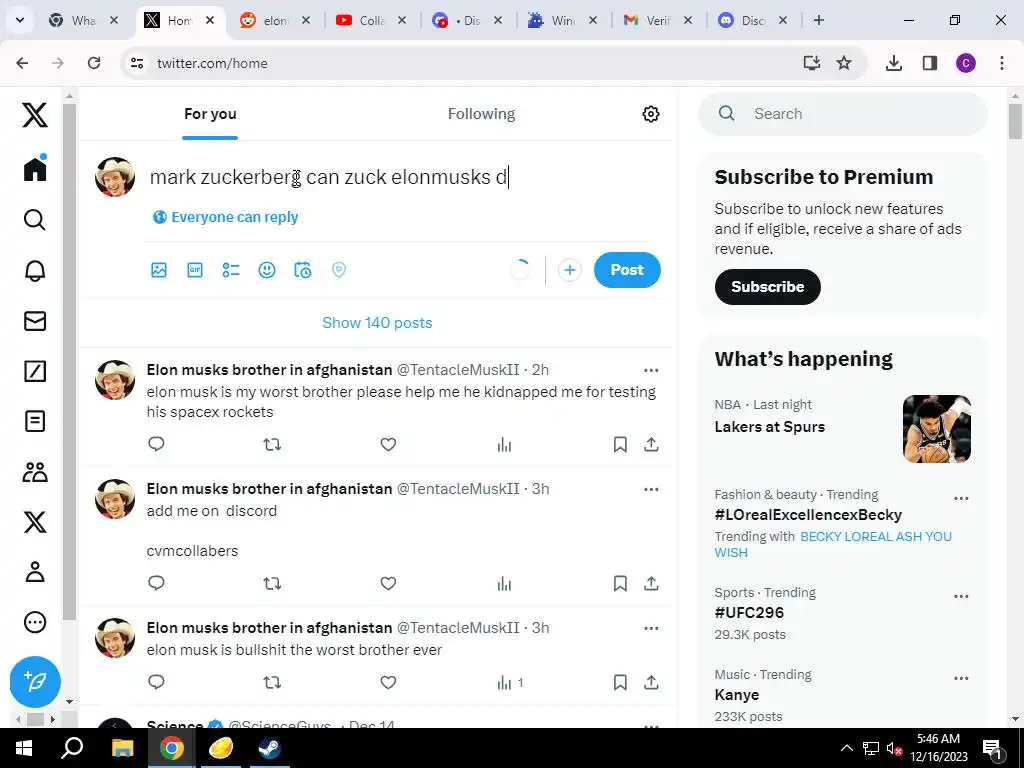The height and width of the screenshot is (768, 1024).
Task: Reply to the spacex rockets post
Action: 156,444
